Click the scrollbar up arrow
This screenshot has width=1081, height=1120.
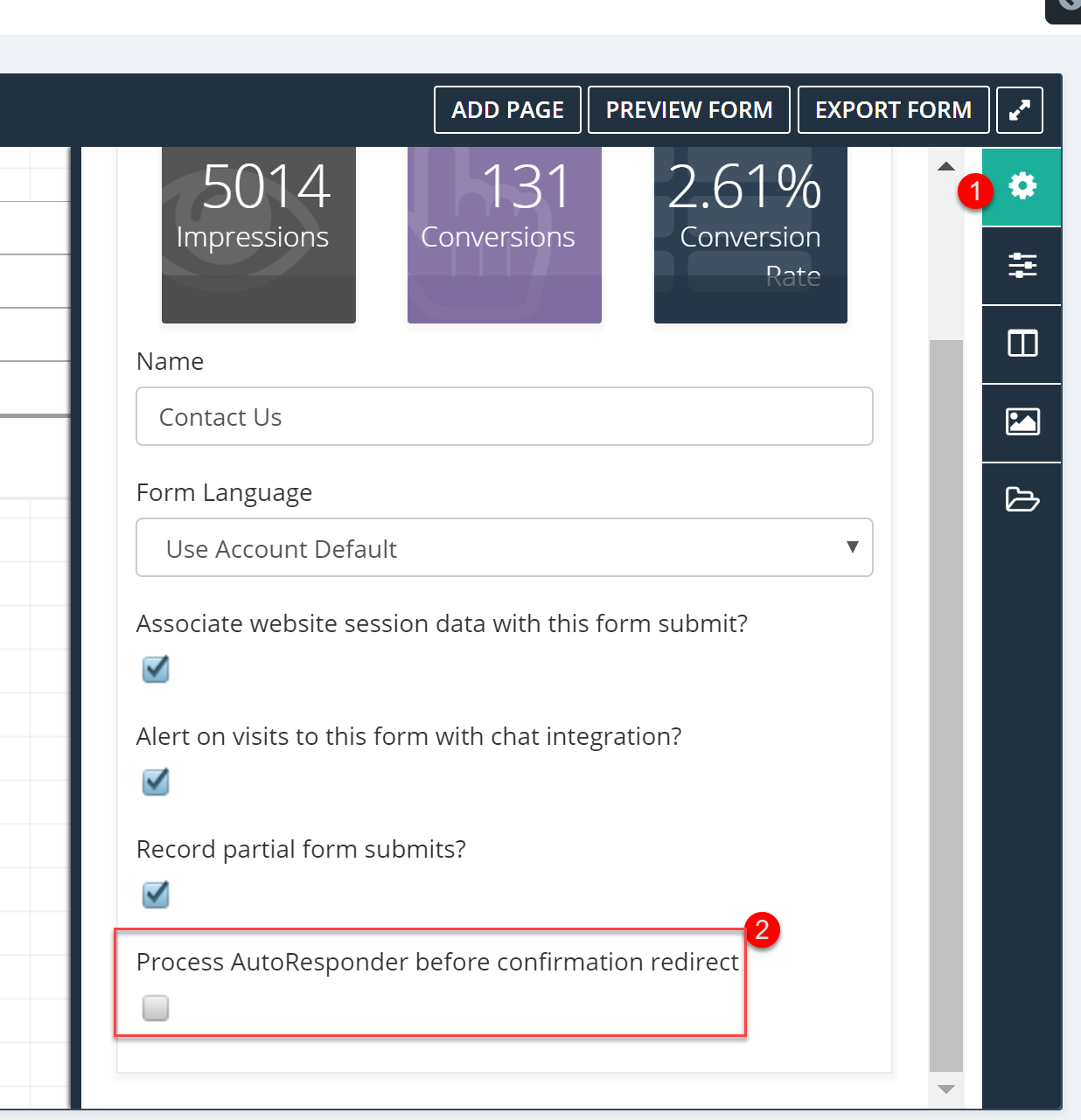coord(945,166)
